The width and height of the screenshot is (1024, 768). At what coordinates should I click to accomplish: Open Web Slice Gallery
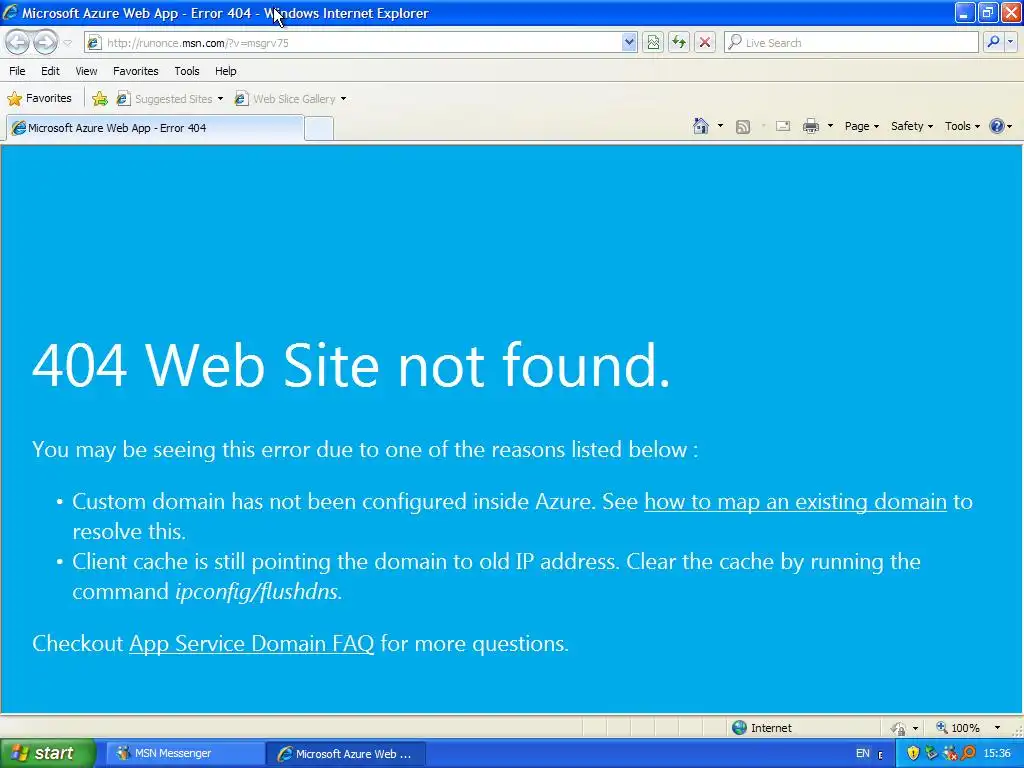(x=291, y=99)
